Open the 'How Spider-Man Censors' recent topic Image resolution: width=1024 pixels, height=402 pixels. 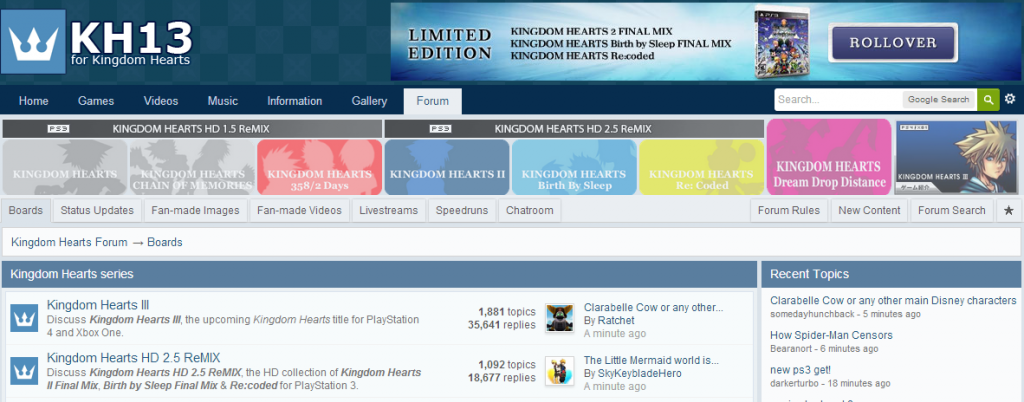click(831, 335)
